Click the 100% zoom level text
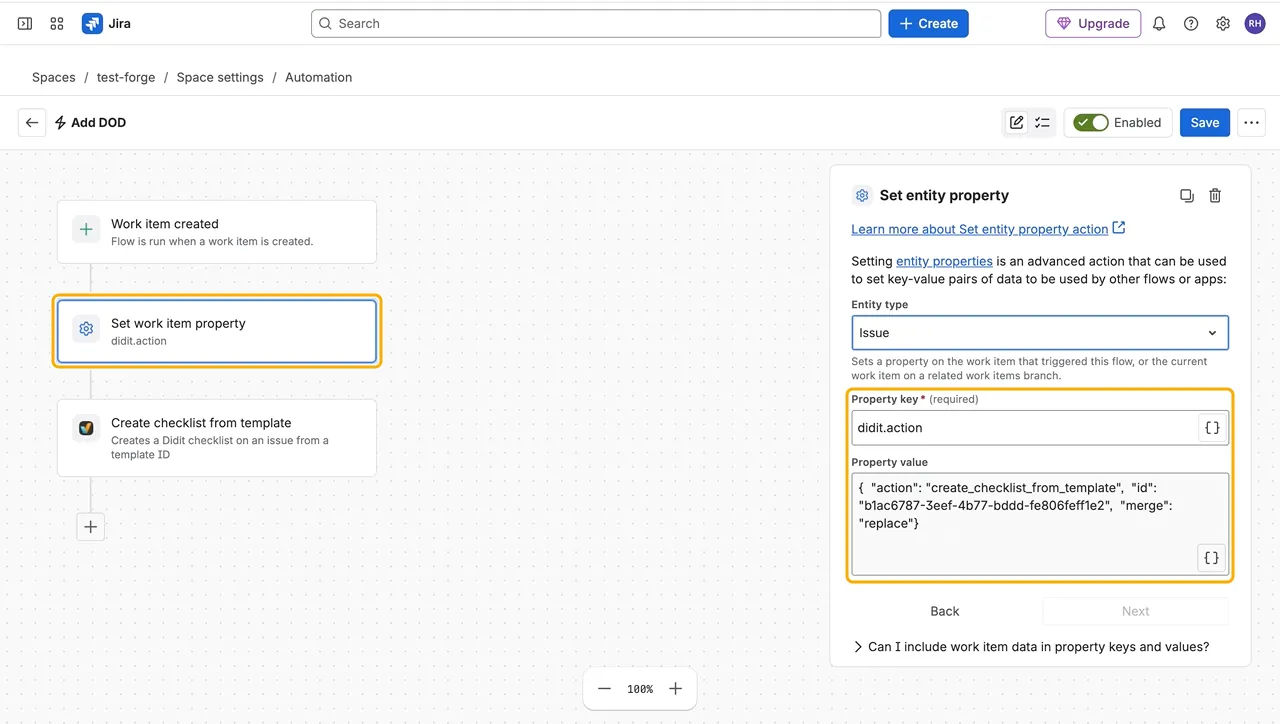This screenshot has height=724, width=1280. click(640, 689)
